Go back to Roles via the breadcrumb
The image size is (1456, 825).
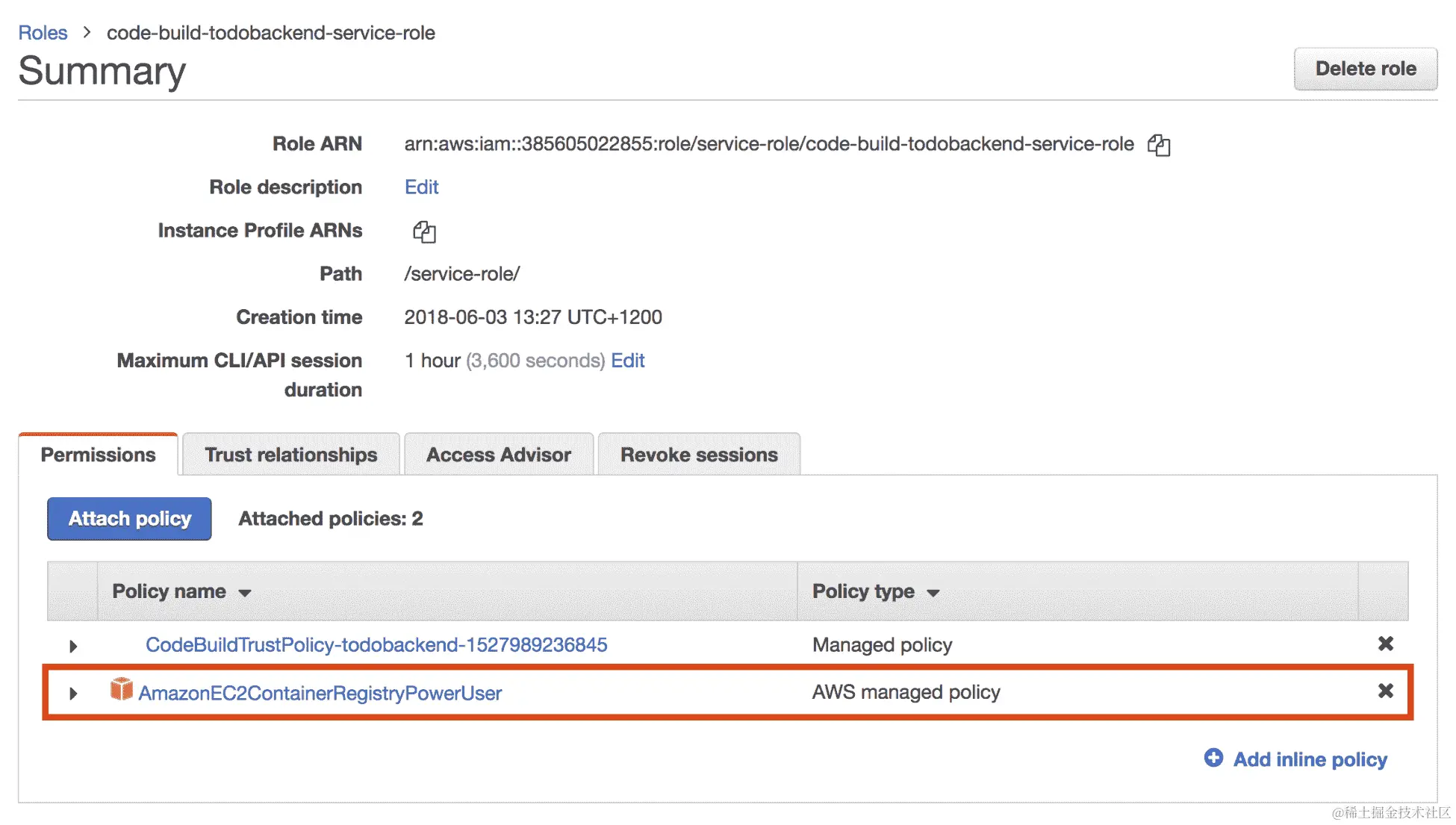click(x=43, y=33)
